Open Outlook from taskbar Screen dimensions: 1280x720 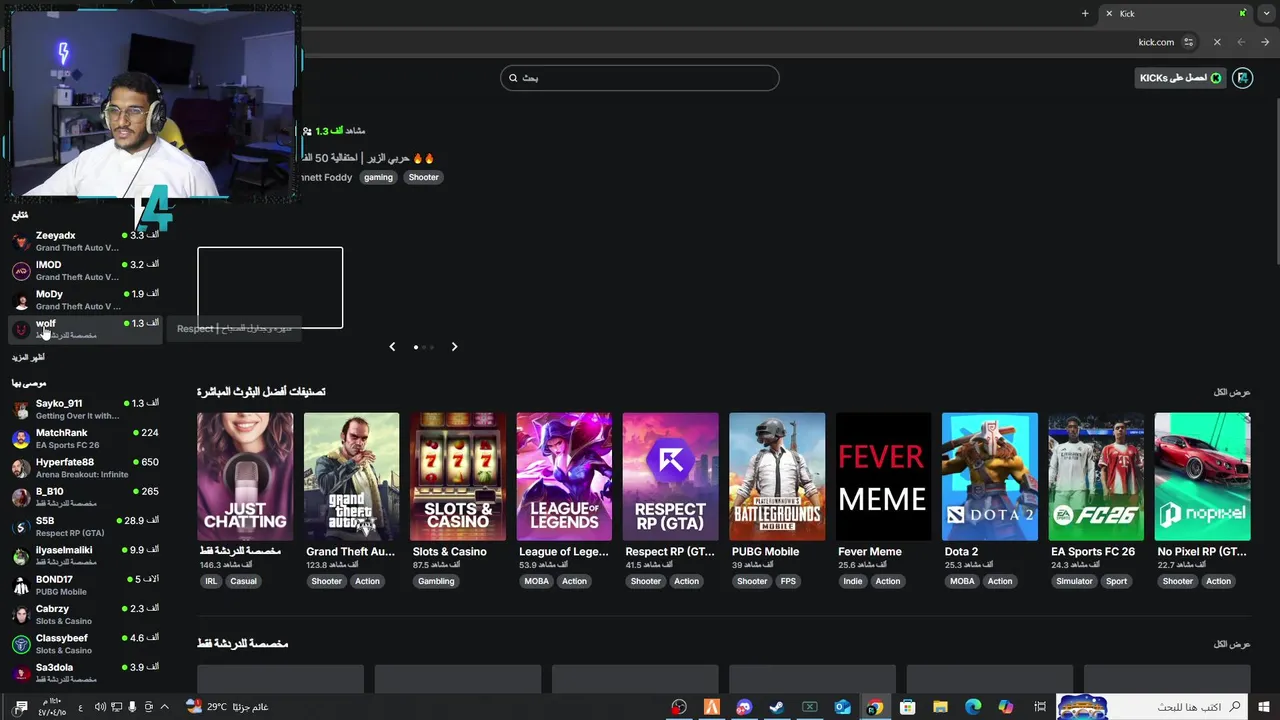(842, 707)
